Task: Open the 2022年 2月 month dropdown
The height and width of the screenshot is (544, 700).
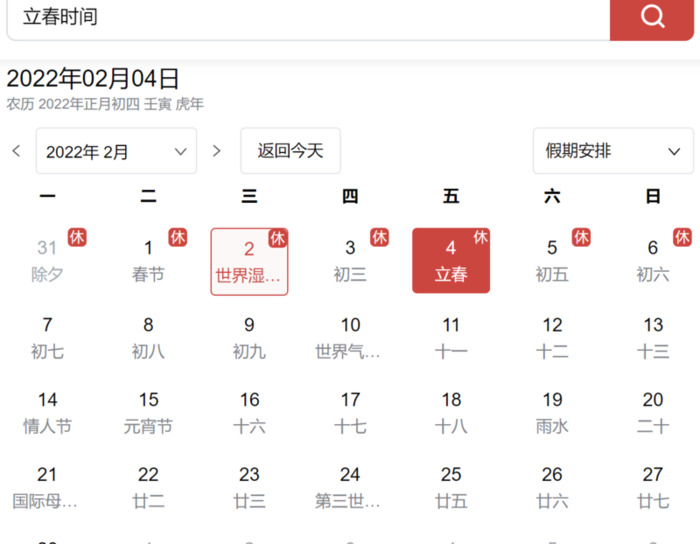Action: (x=116, y=151)
